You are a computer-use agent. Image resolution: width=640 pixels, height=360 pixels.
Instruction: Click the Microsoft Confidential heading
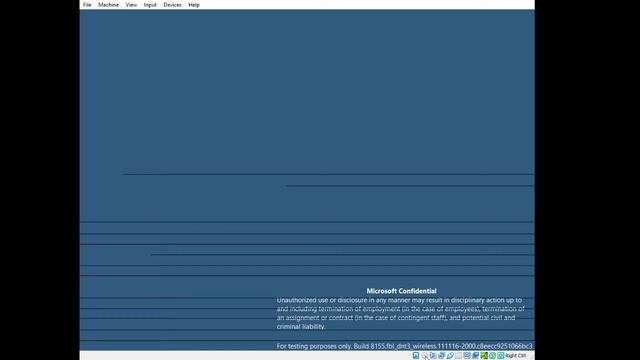click(x=401, y=291)
